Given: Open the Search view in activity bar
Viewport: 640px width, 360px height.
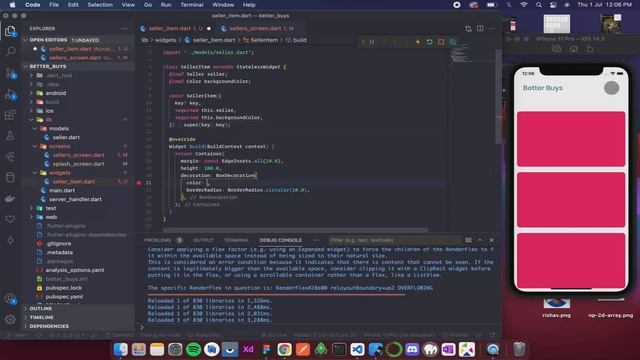Looking at the screenshot, I should (10, 51).
